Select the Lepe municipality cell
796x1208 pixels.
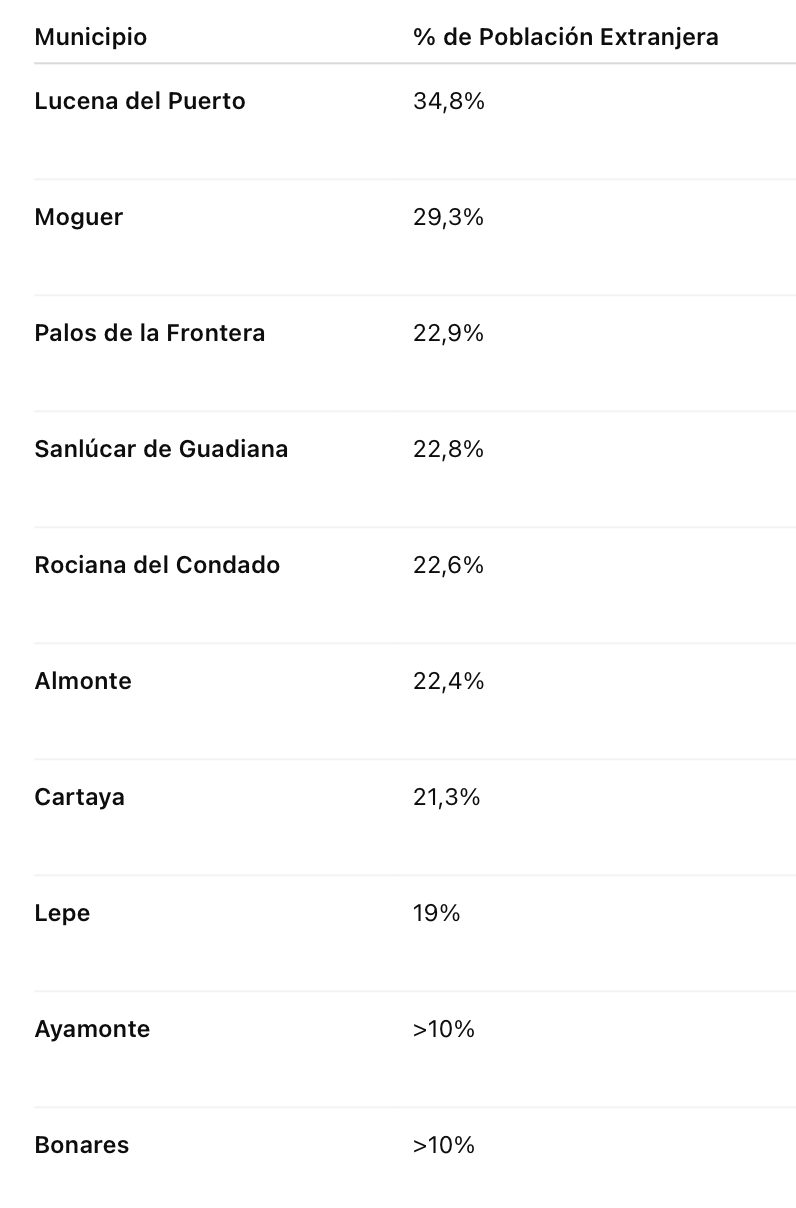point(62,913)
